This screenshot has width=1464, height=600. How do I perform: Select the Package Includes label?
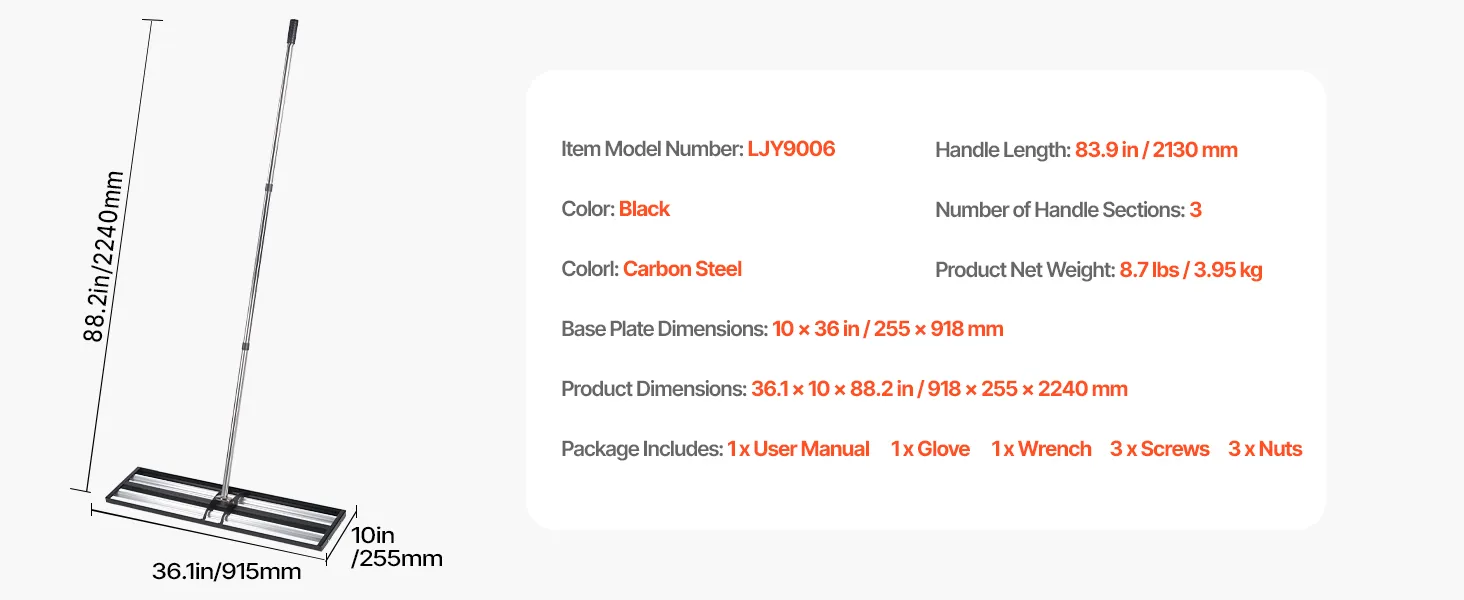click(641, 449)
